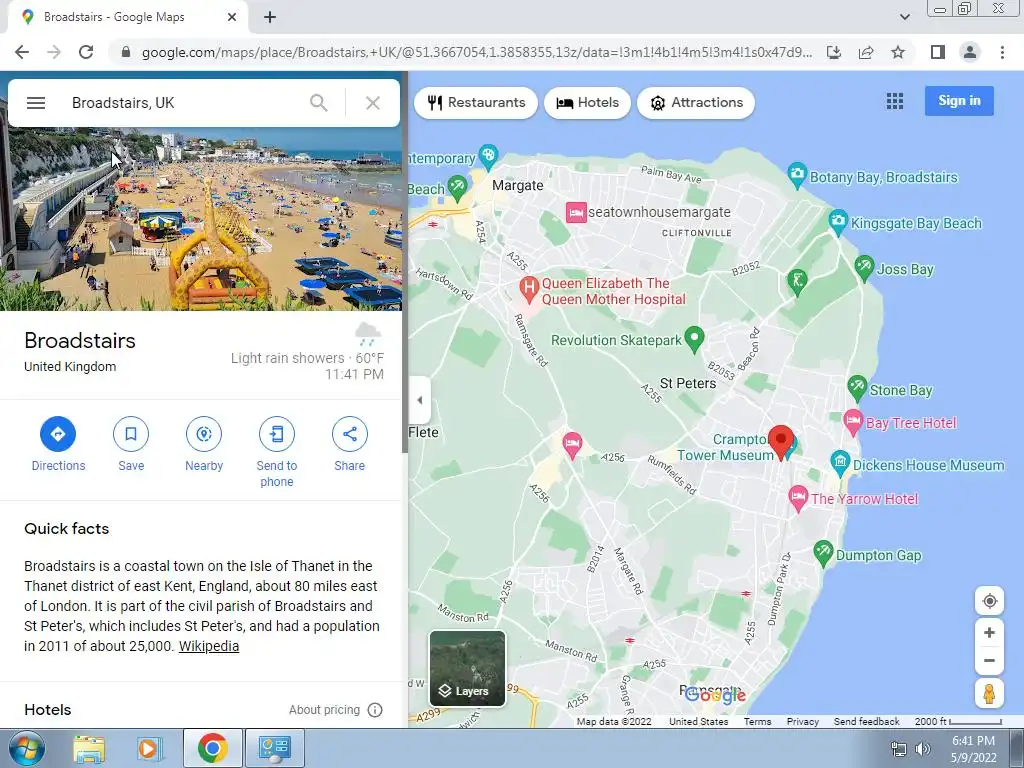Open seatownhousemargate hotel marker
1024x768 pixels.
(576, 212)
